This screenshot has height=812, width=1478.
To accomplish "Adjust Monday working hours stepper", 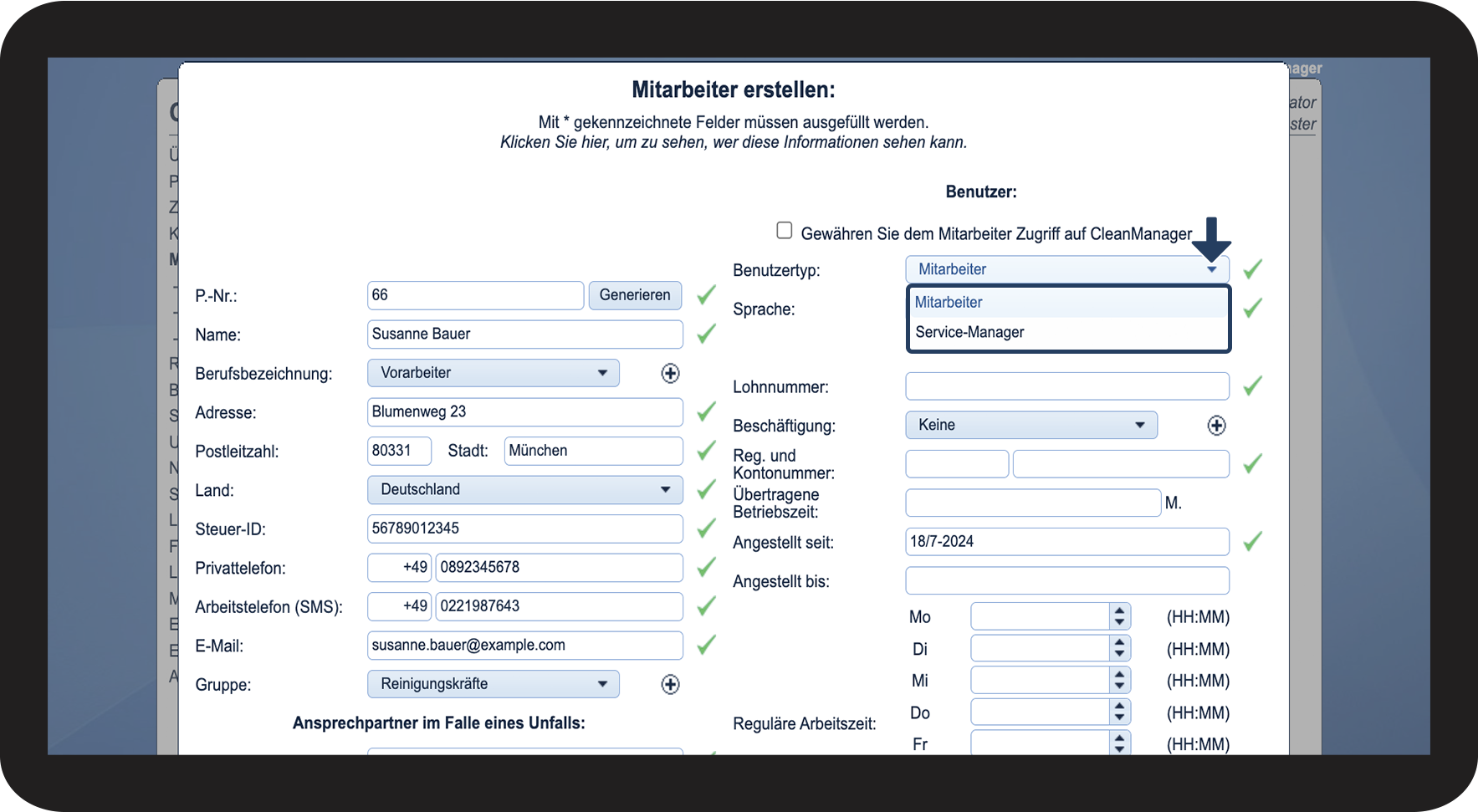I will 1119,617.
